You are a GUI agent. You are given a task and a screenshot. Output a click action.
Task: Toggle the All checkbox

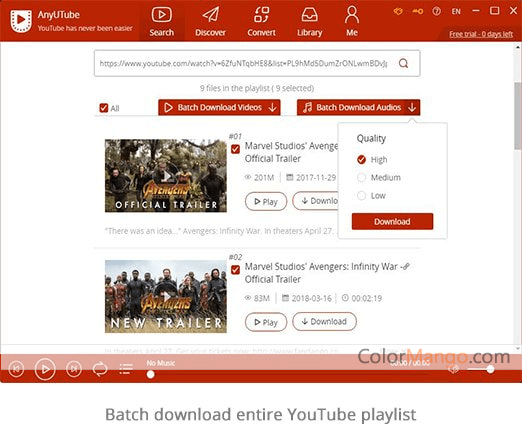(104, 108)
